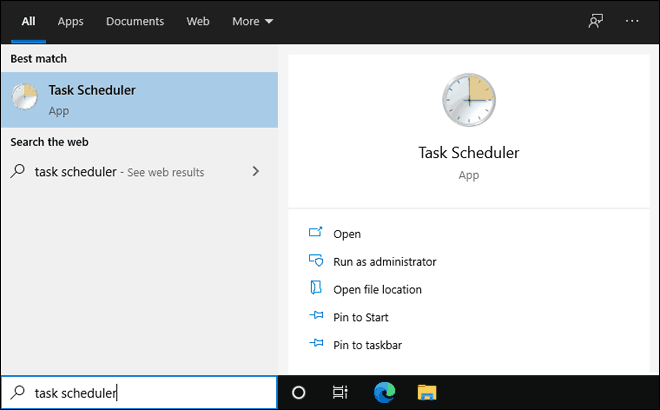Open task scheduler web results
Viewport: 660px width, 410px height.
(139, 172)
